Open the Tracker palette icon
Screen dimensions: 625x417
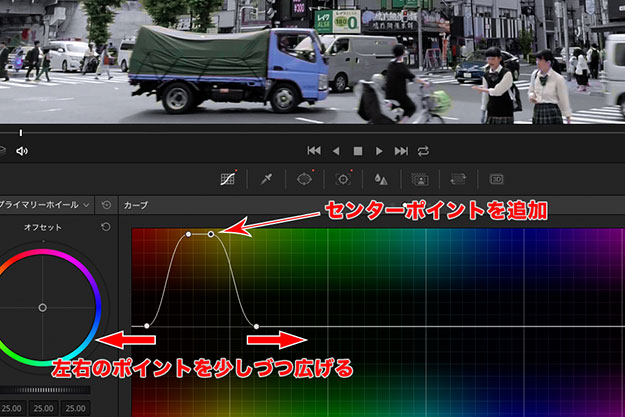tap(344, 179)
